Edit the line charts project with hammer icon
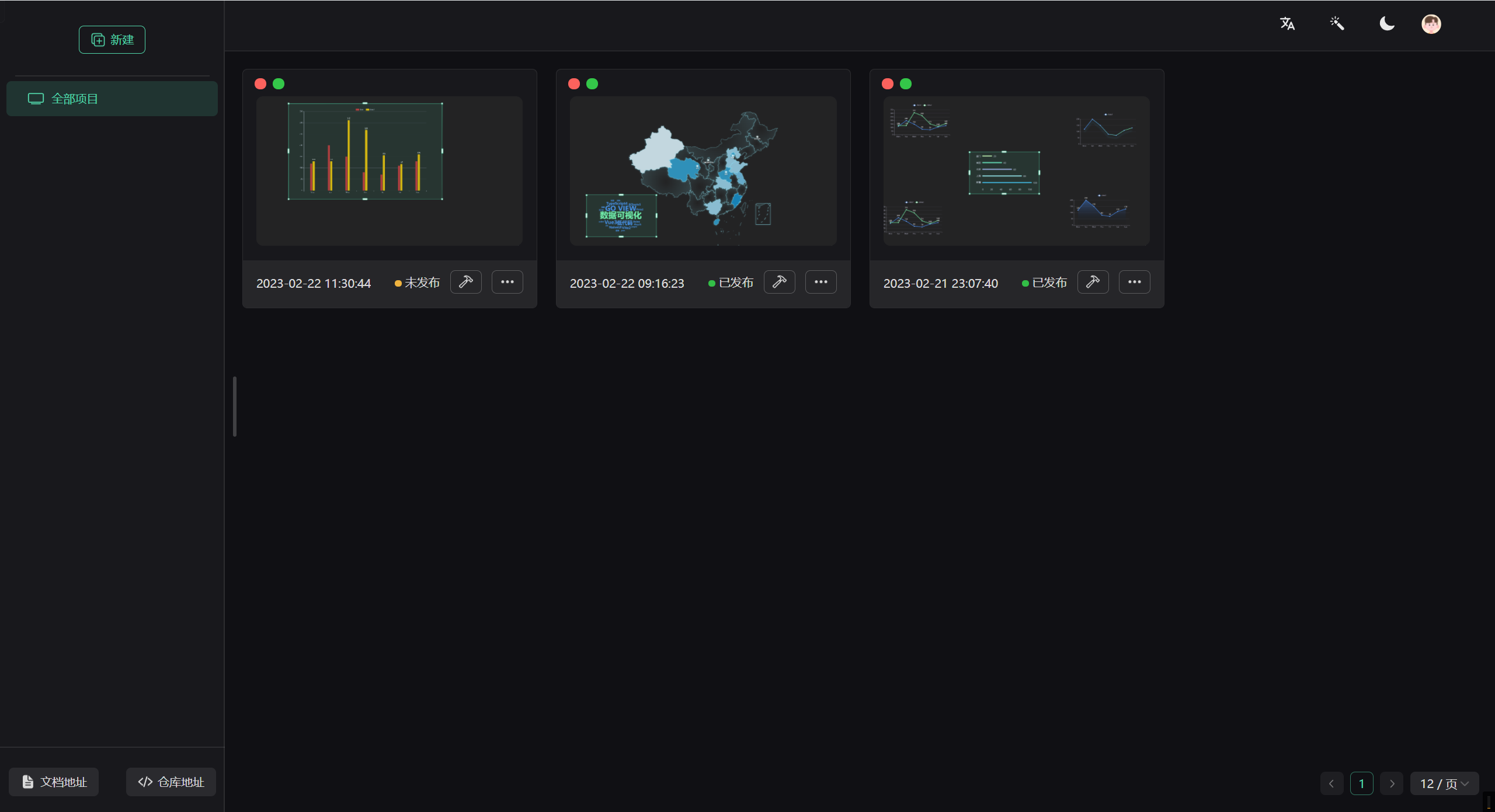Image resolution: width=1495 pixels, height=812 pixels. coord(1093,283)
